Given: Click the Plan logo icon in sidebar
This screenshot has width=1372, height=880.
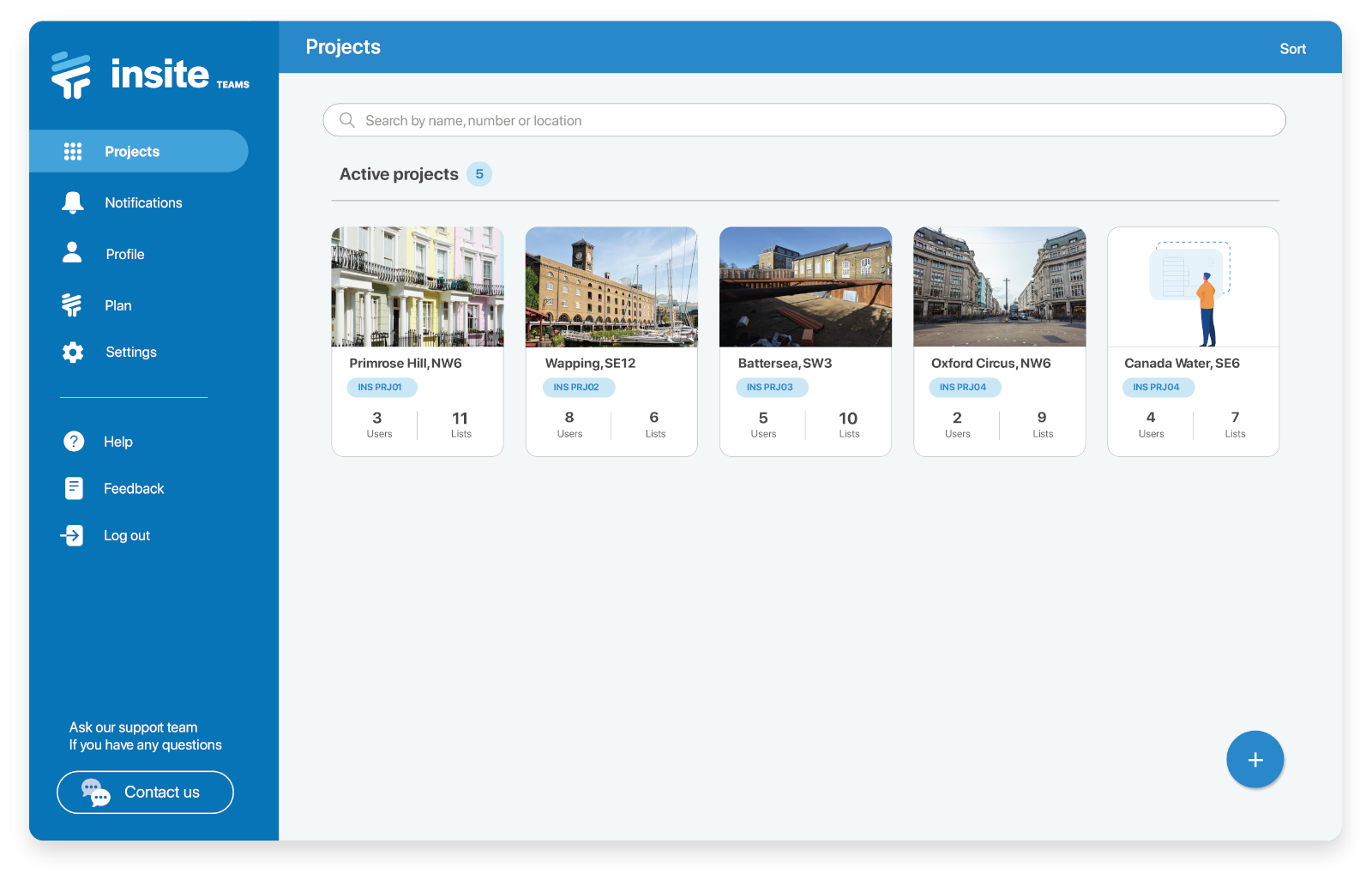Looking at the screenshot, I should (72, 305).
